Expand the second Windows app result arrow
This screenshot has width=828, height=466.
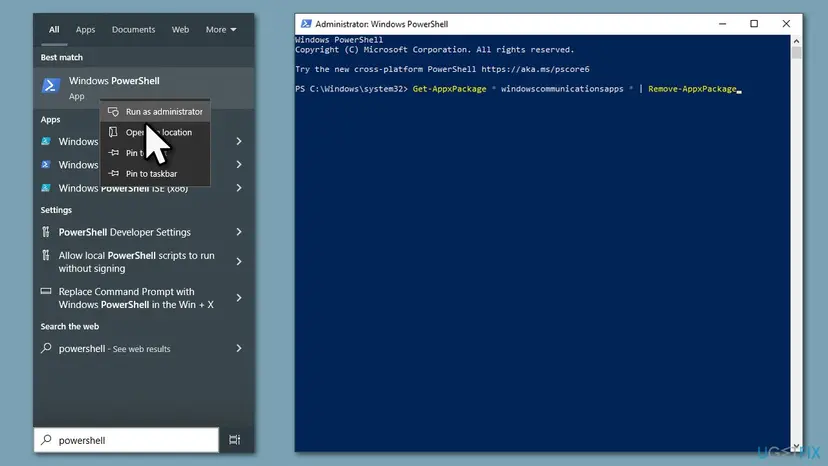tap(239, 164)
